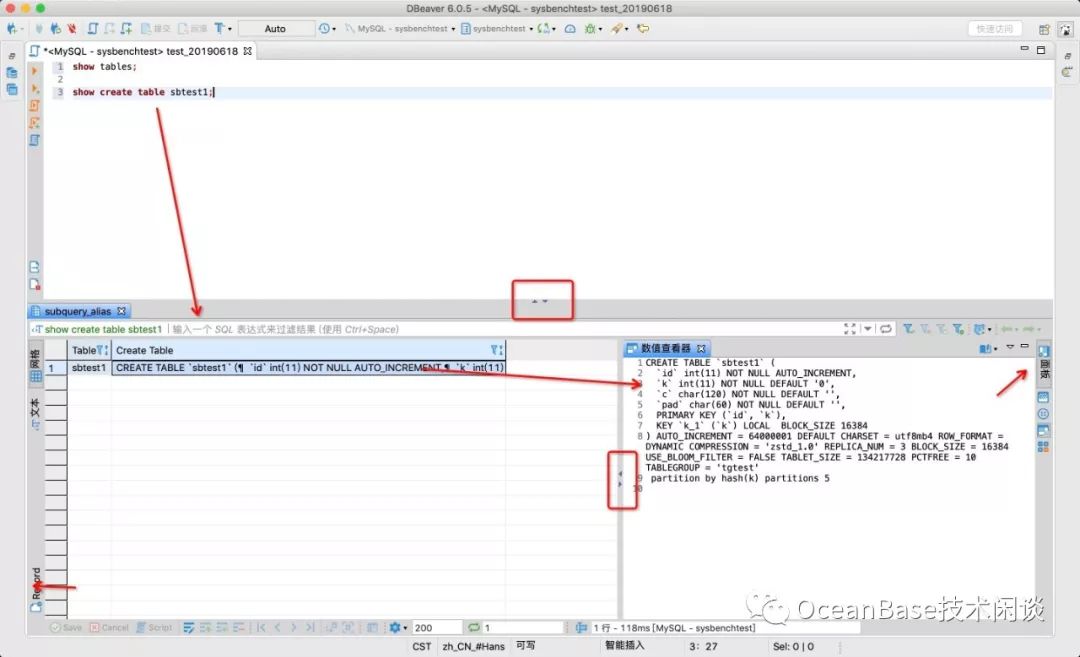Click the 快速访问 quick access search box
Screen dimensions: 1080x657
[x=995, y=29]
